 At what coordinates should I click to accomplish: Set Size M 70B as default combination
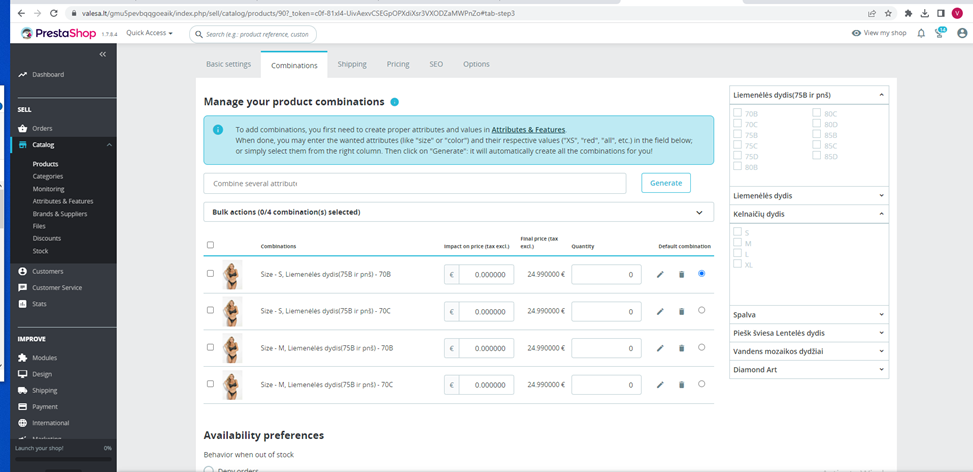[x=701, y=347]
